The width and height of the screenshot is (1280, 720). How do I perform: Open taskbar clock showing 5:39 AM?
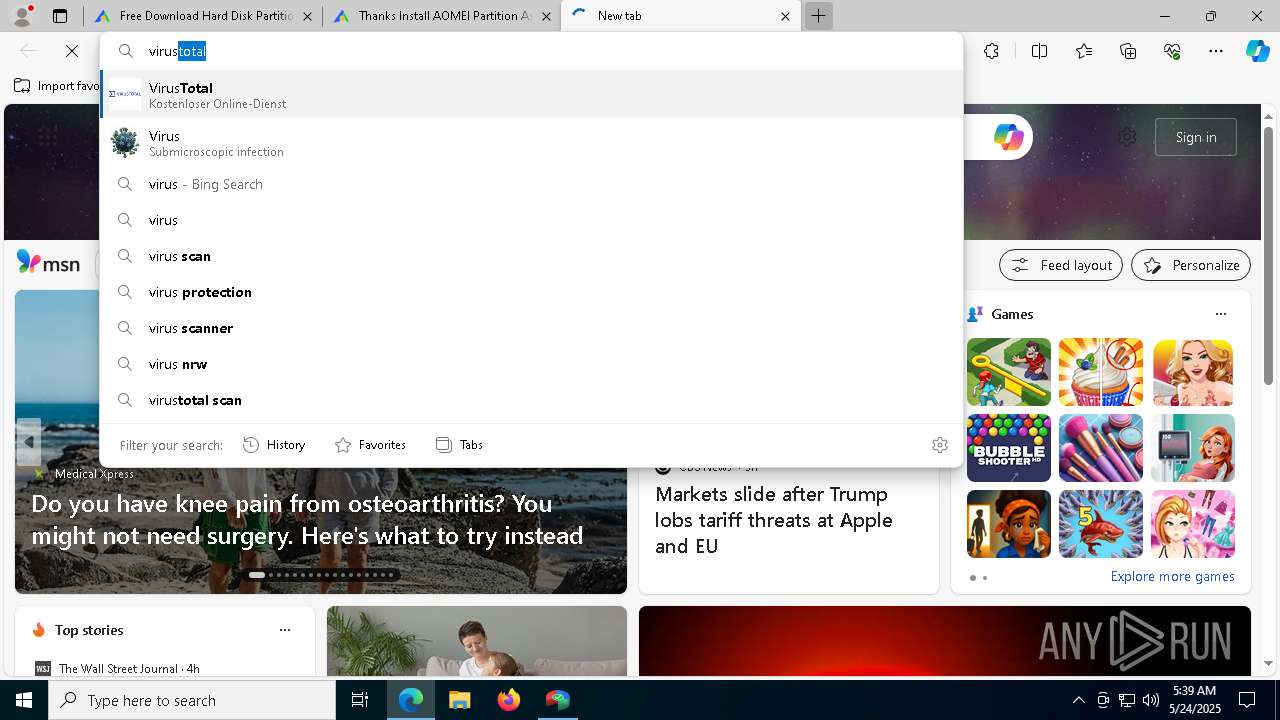[1193, 700]
